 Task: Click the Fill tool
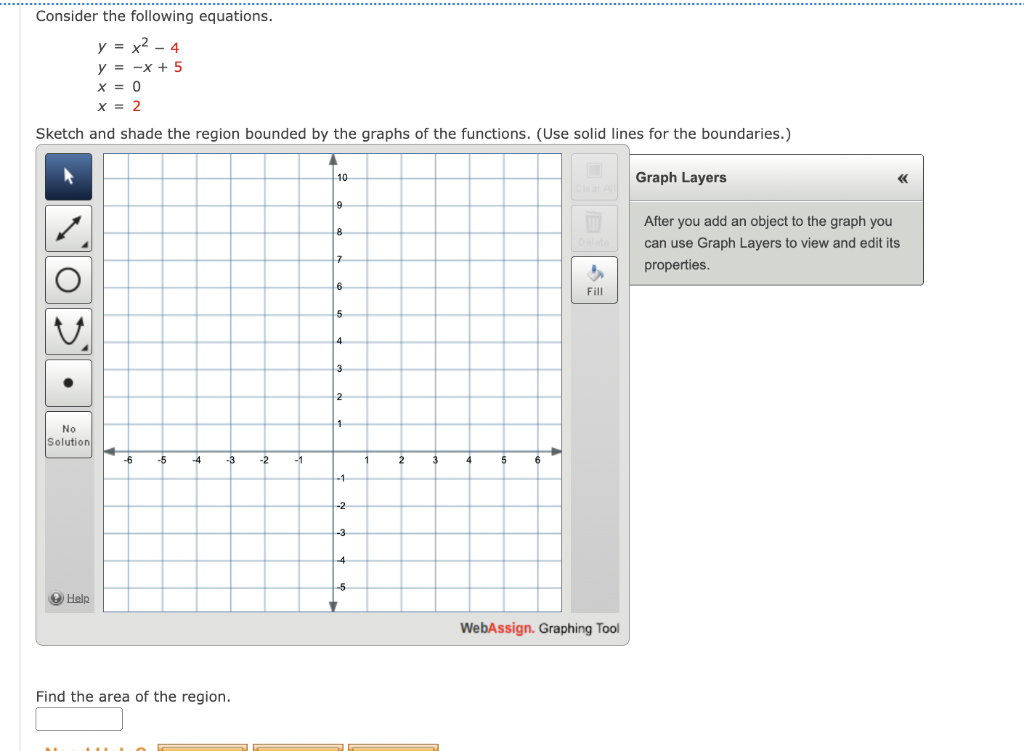pyautogui.click(x=594, y=279)
